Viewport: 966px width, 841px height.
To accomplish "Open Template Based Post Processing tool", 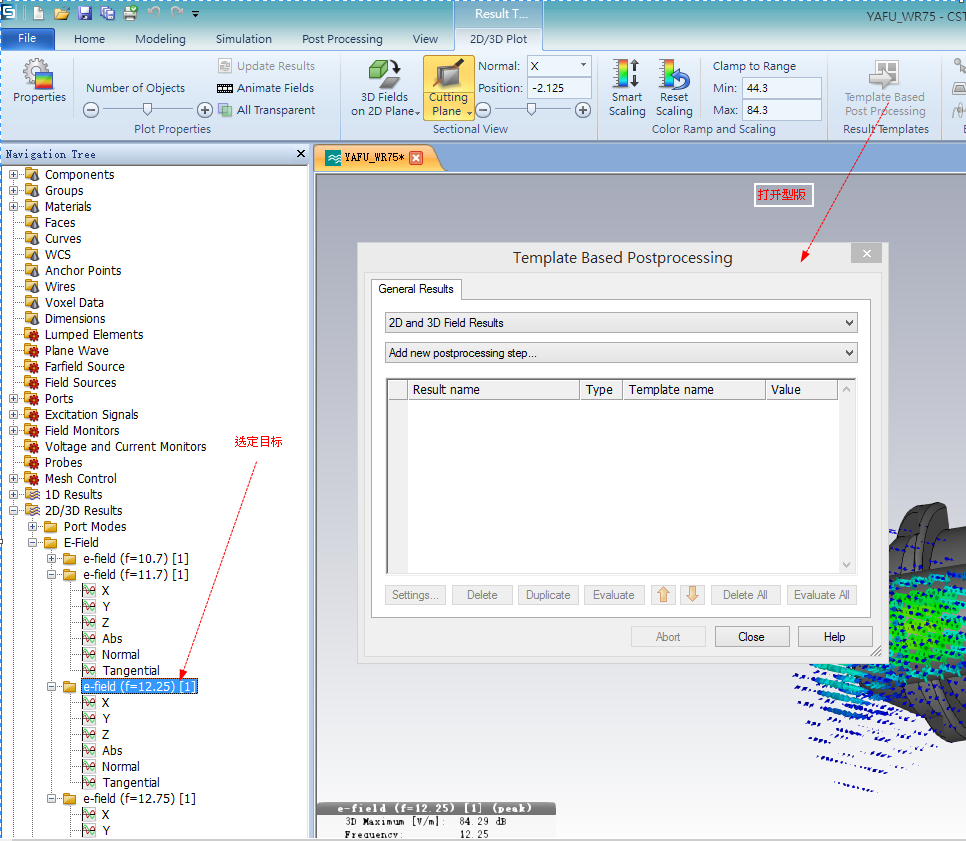I will pos(885,88).
